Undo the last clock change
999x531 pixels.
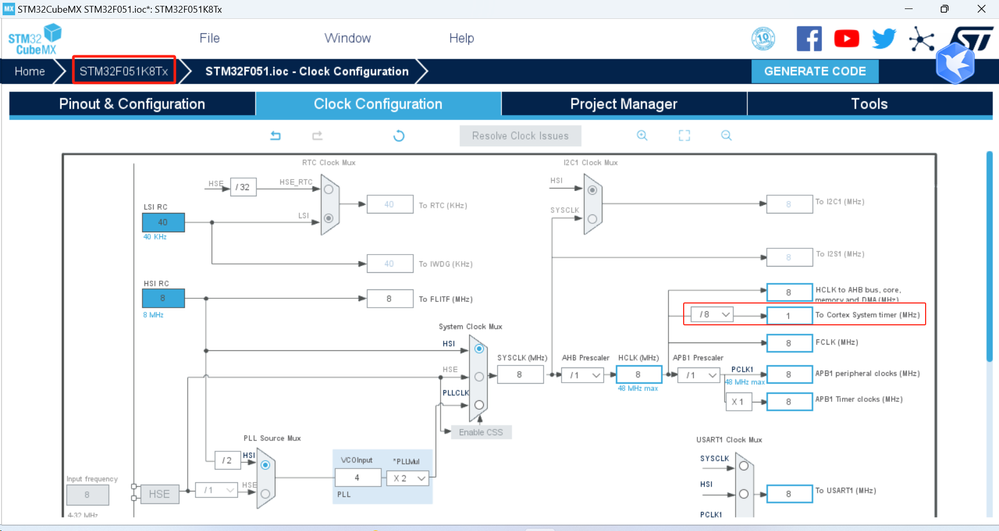click(x=275, y=136)
